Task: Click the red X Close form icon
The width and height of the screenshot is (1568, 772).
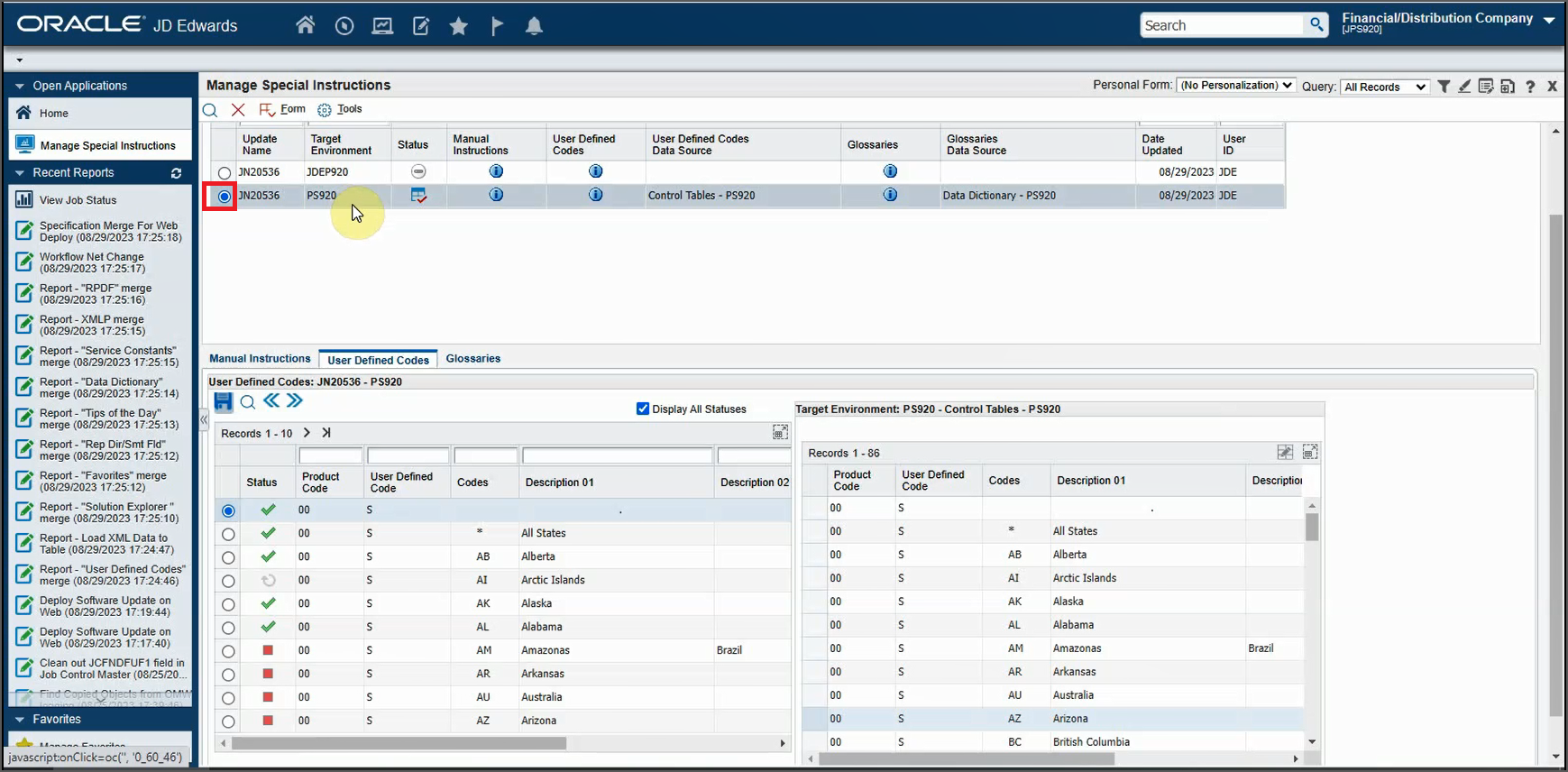Action: click(x=238, y=110)
